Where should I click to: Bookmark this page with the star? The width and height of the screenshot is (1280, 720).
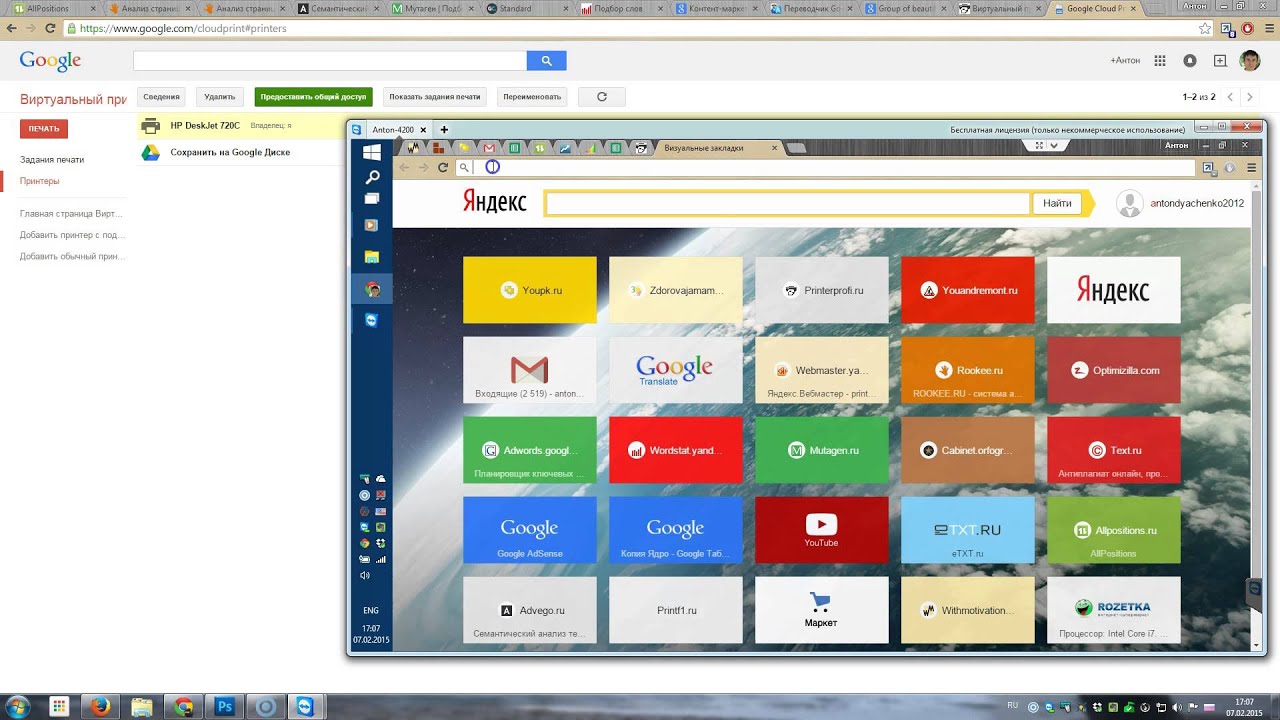pyautogui.click(x=1206, y=29)
